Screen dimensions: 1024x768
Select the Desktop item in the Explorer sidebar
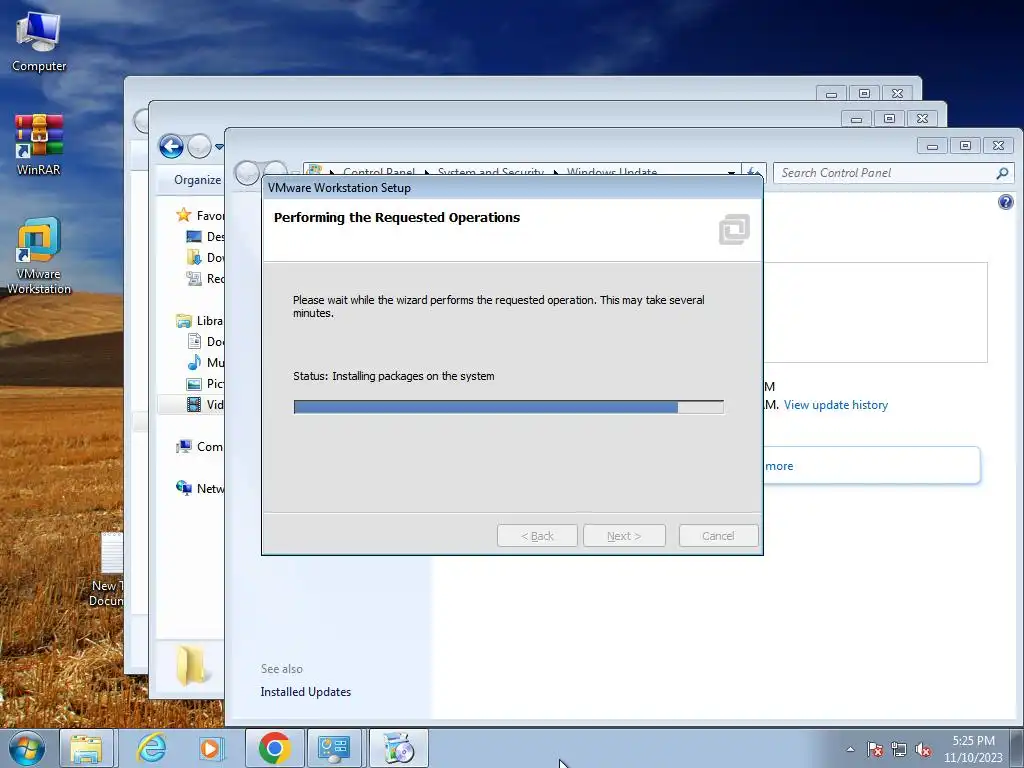point(205,236)
